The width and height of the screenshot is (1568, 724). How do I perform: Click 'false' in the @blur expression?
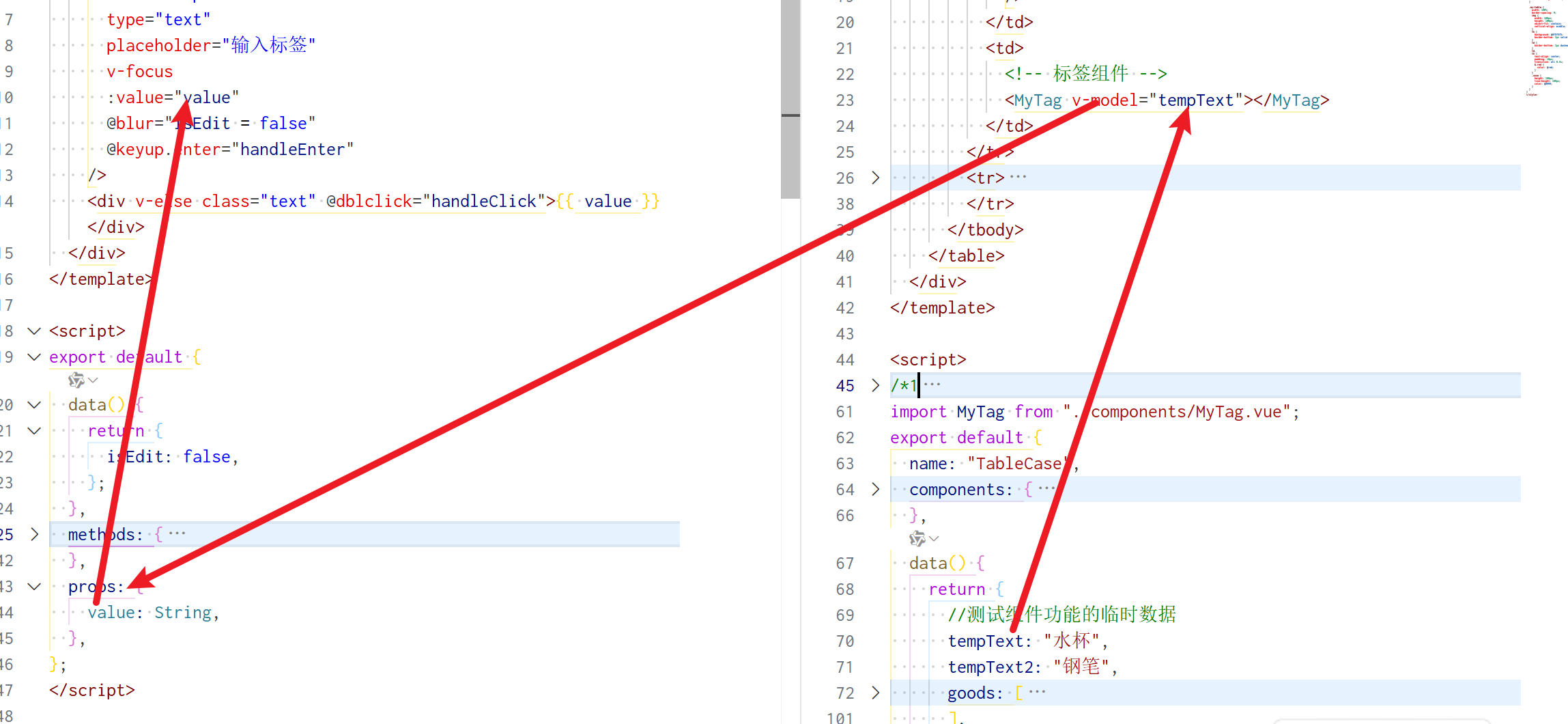(283, 124)
